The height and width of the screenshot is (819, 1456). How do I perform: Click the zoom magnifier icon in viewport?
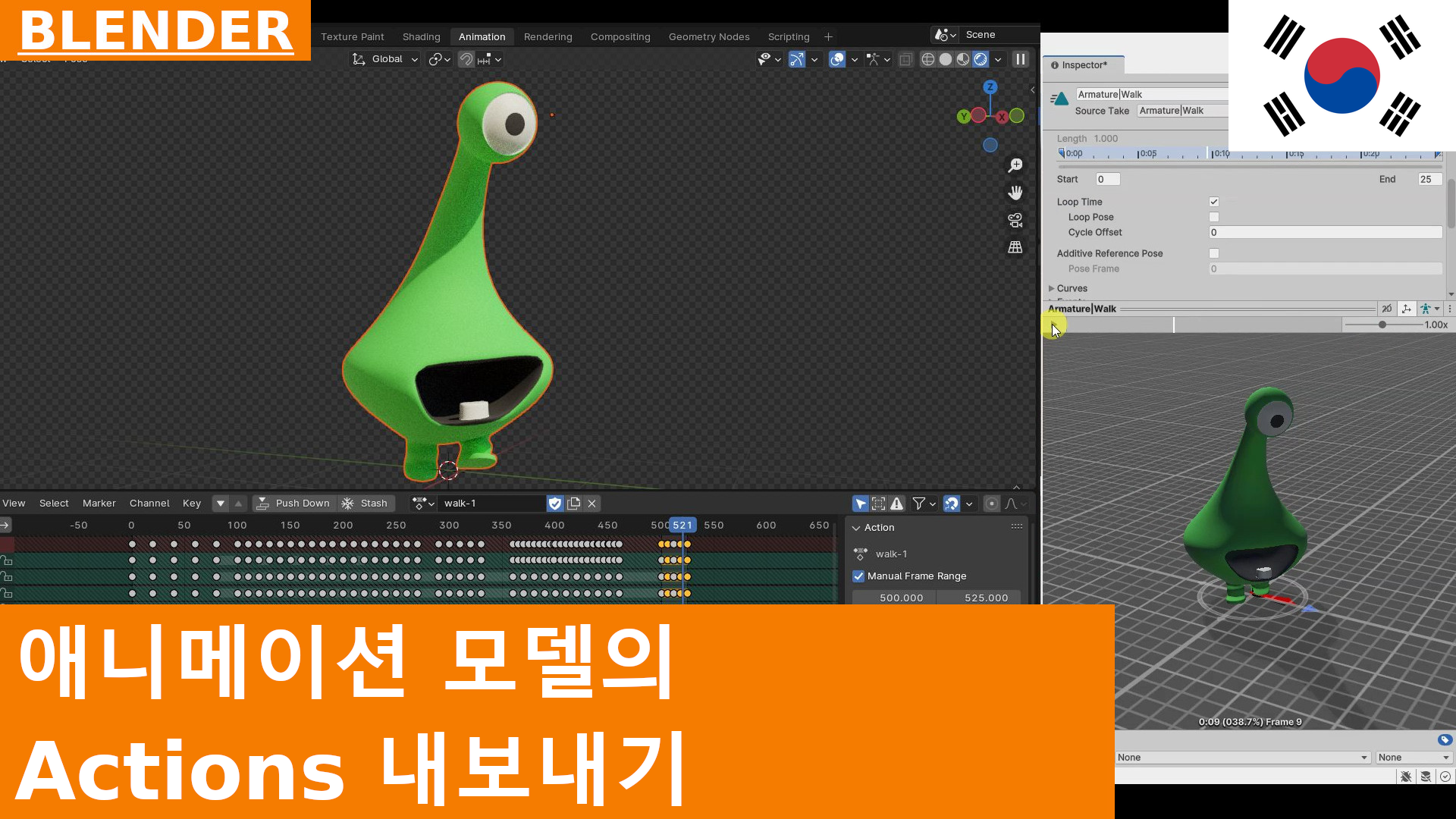tap(1015, 165)
